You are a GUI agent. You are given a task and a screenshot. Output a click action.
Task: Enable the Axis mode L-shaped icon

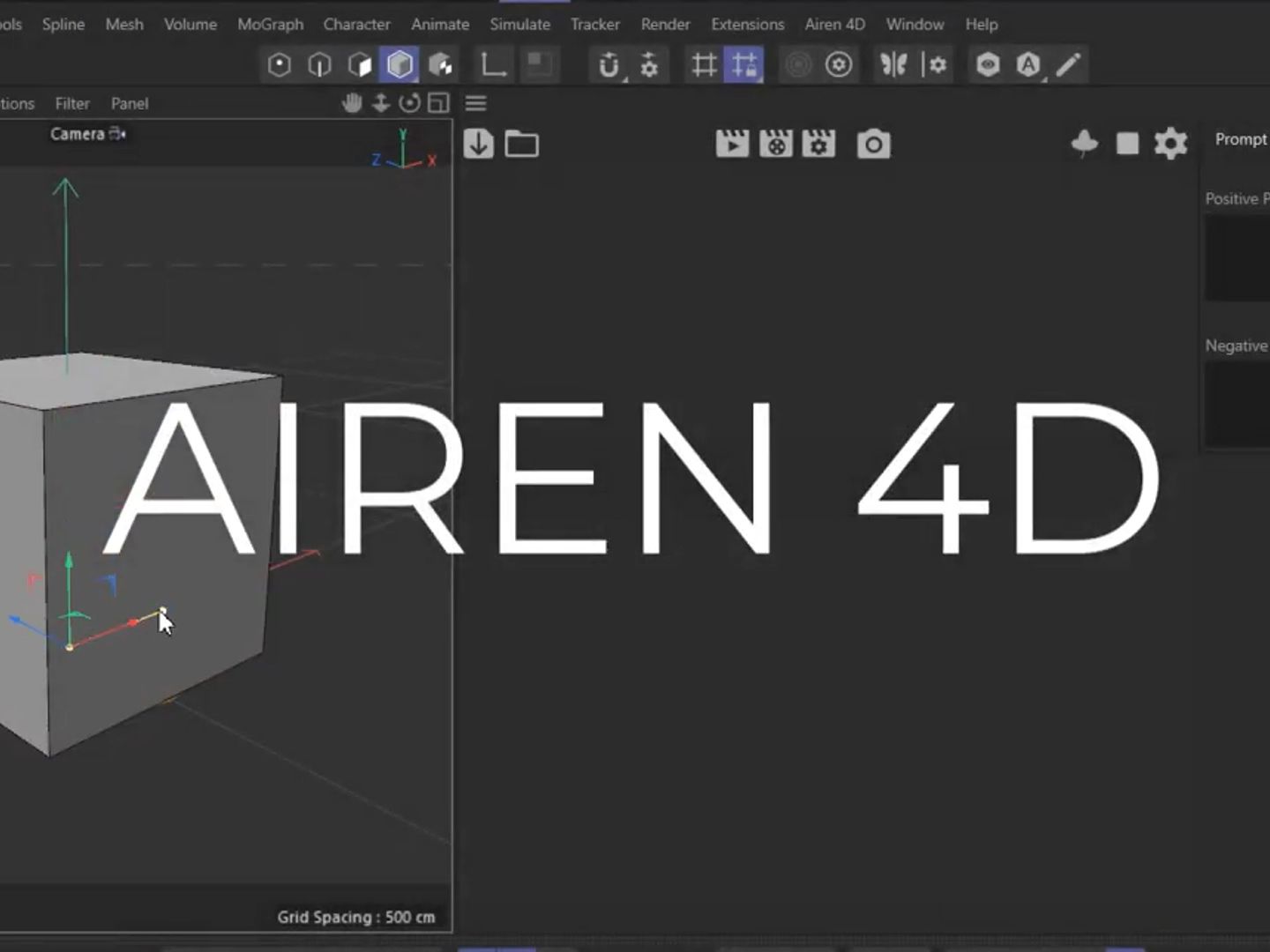pos(493,65)
